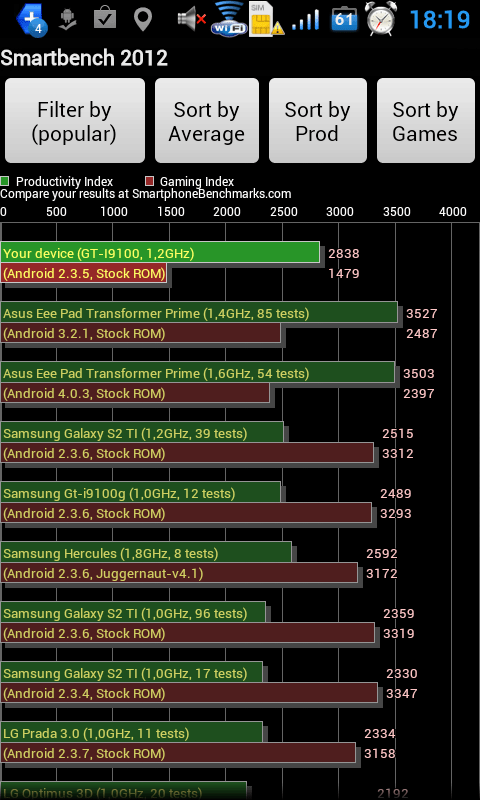This screenshot has height=800, width=480.
Task: Tap the 2334 productivity score
Action: [x=380, y=734]
